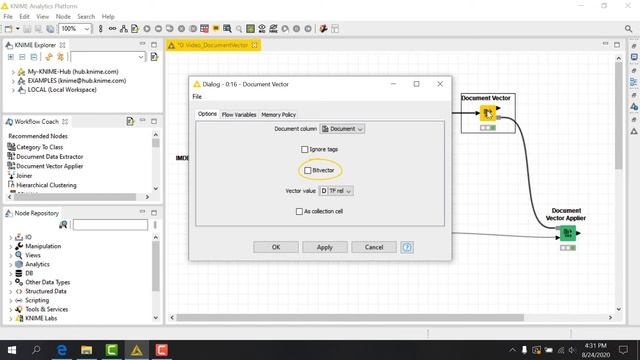This screenshot has height=360, width=640.
Task: Click the Node Repository search mode icon
Action: pos(63,224)
